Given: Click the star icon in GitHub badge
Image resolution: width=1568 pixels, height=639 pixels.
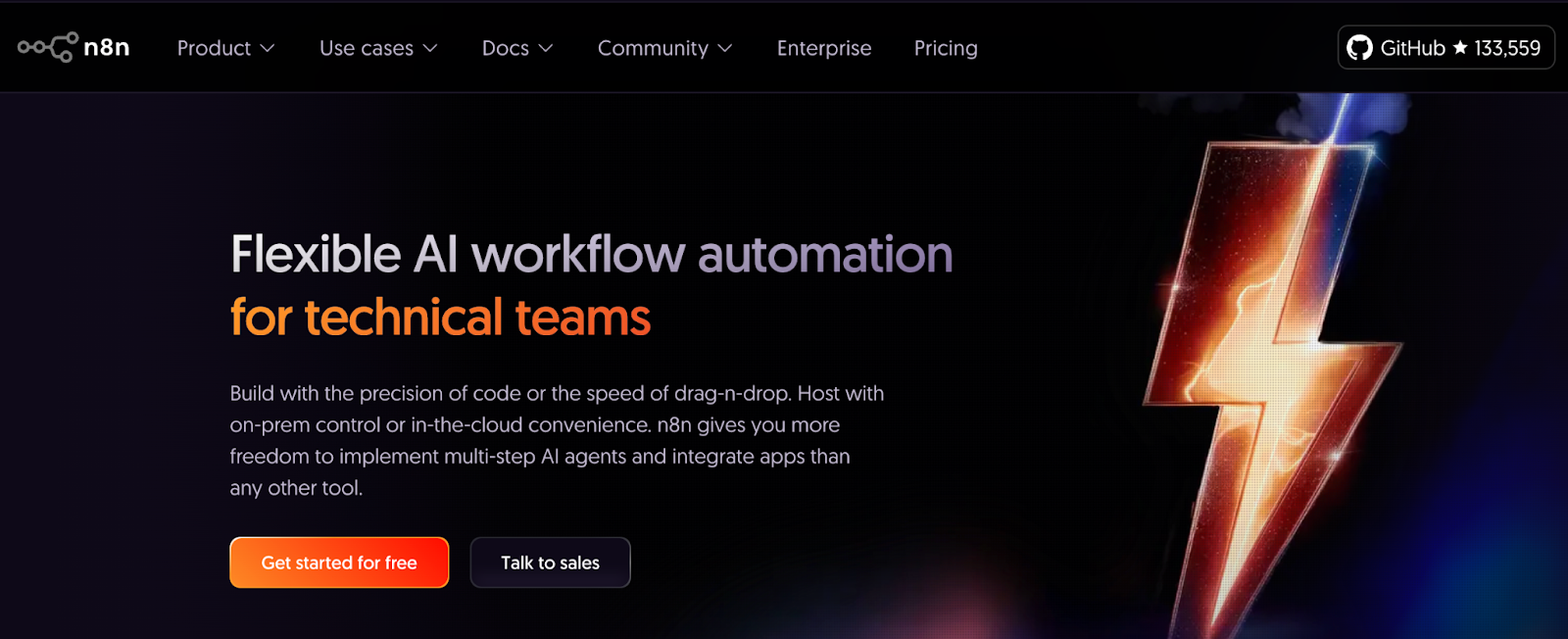Looking at the screenshot, I should (x=1460, y=48).
